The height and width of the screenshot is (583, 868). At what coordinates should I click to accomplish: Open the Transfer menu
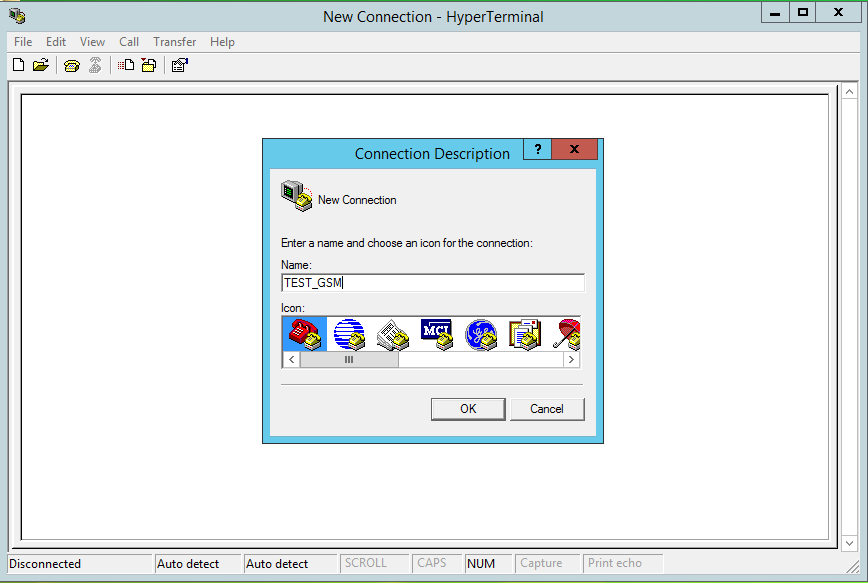coord(175,42)
